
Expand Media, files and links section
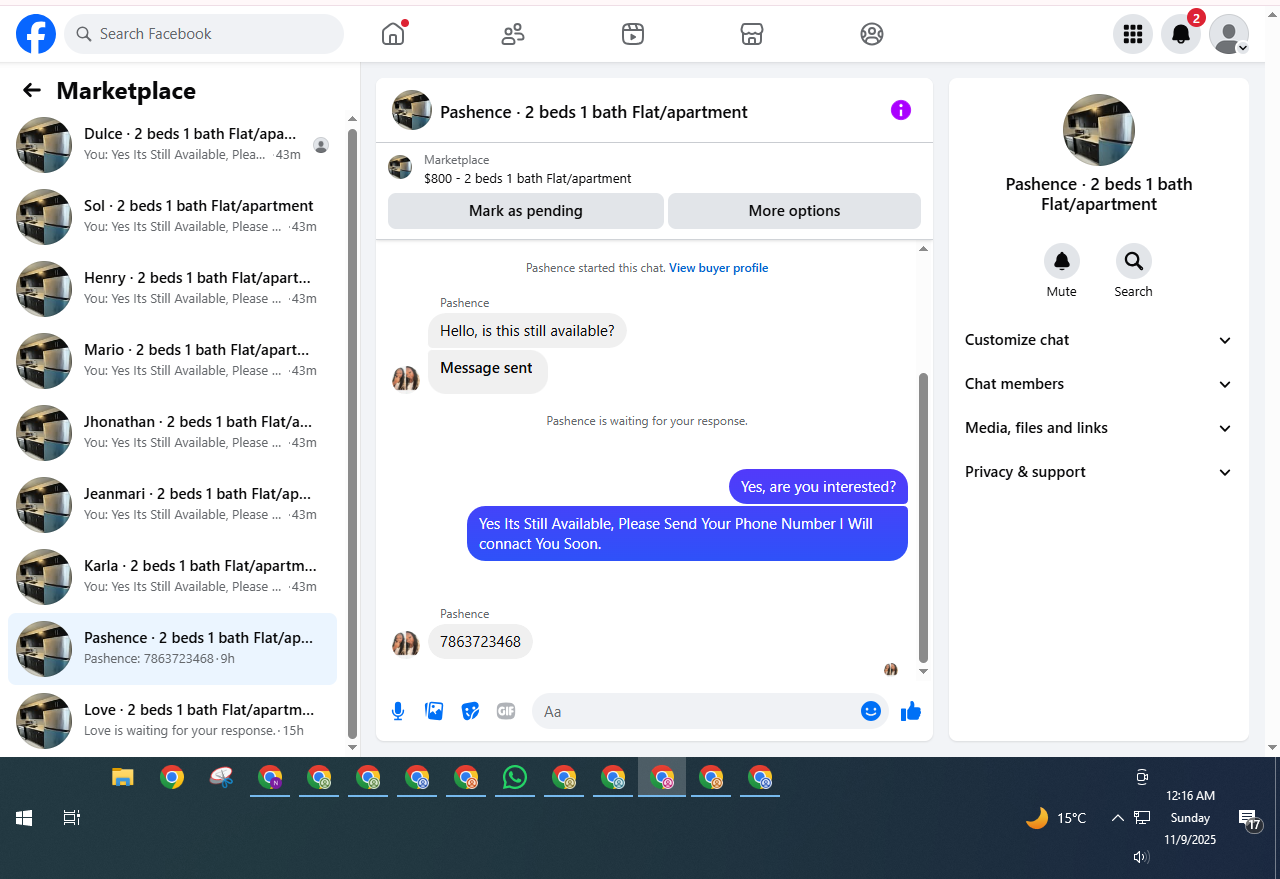[1099, 428]
